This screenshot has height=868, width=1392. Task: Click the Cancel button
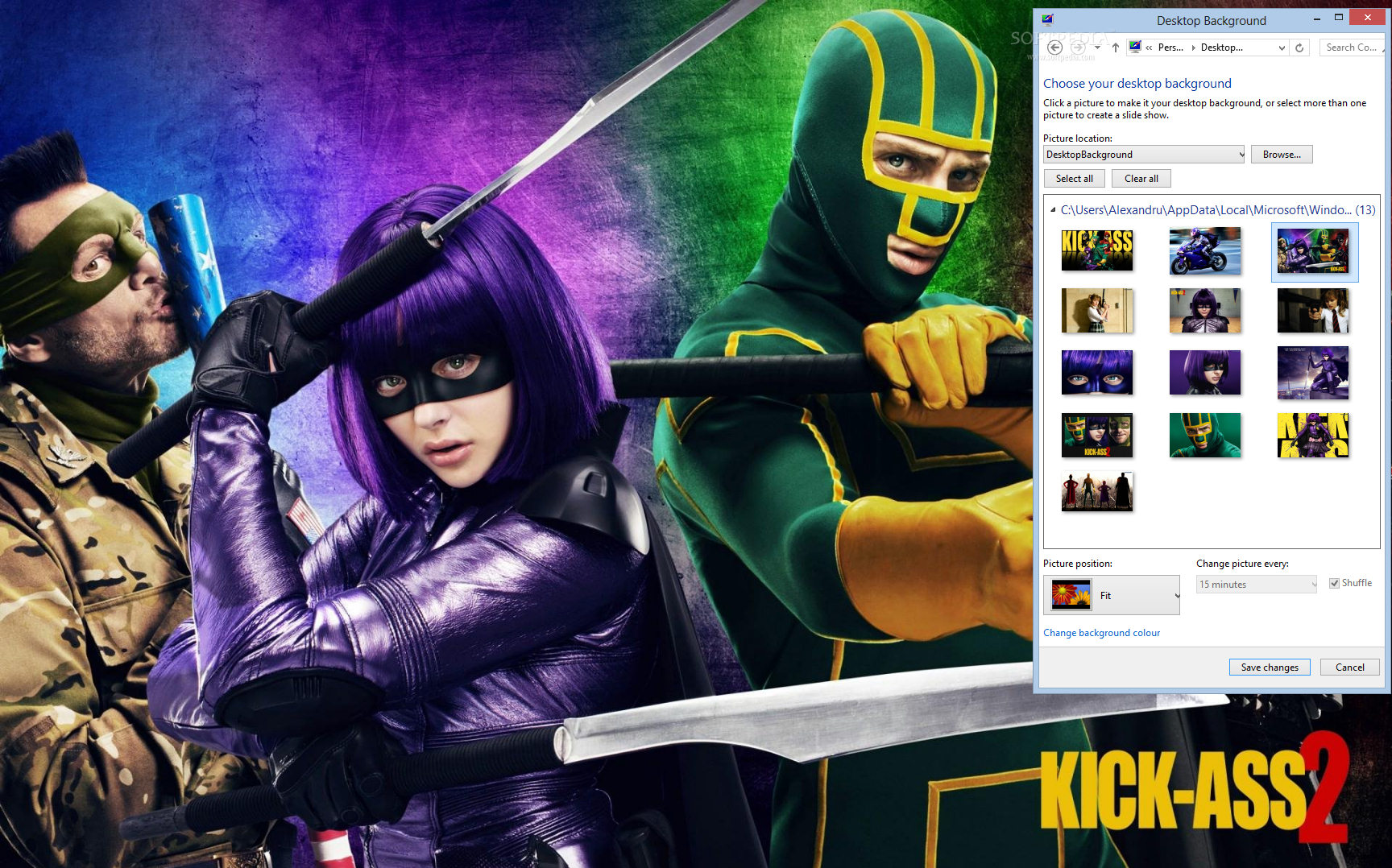coord(1350,668)
